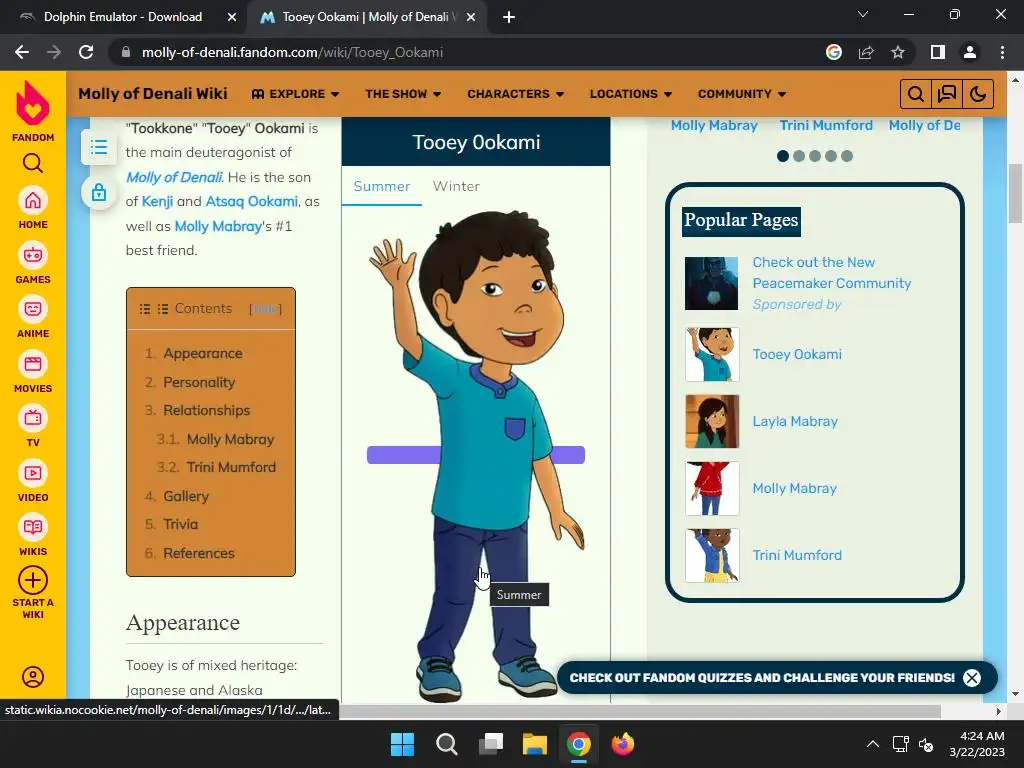This screenshot has height=768, width=1024.
Task: Bookmark this page with star icon
Action: click(x=898, y=52)
